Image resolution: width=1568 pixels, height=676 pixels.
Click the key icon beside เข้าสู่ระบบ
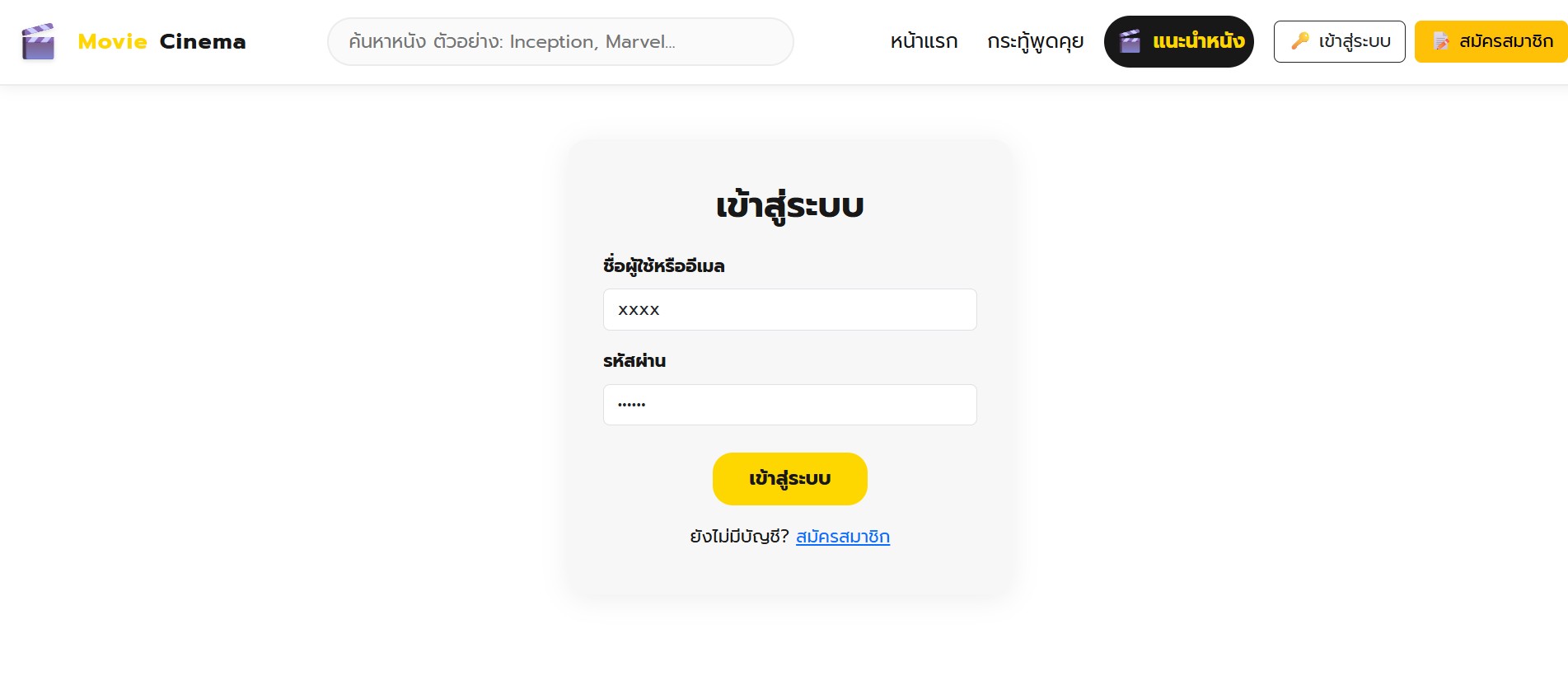tap(1300, 40)
